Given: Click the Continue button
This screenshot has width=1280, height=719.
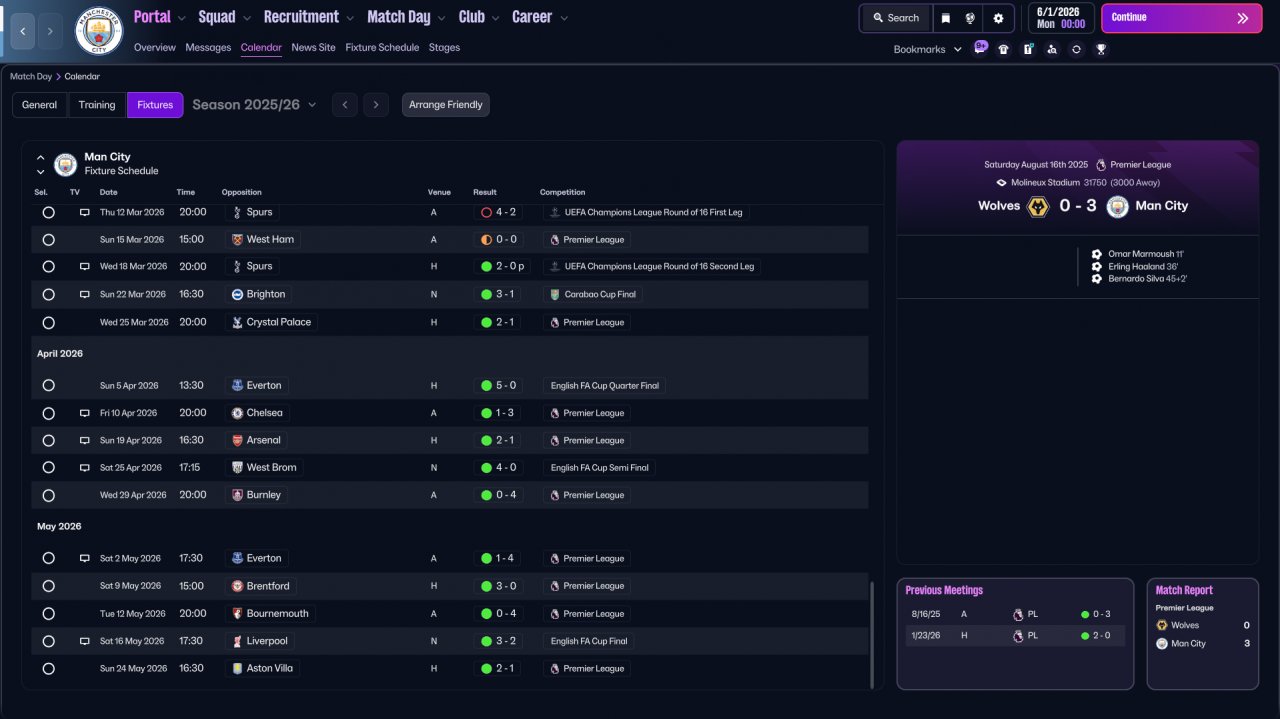Looking at the screenshot, I should pos(1181,18).
